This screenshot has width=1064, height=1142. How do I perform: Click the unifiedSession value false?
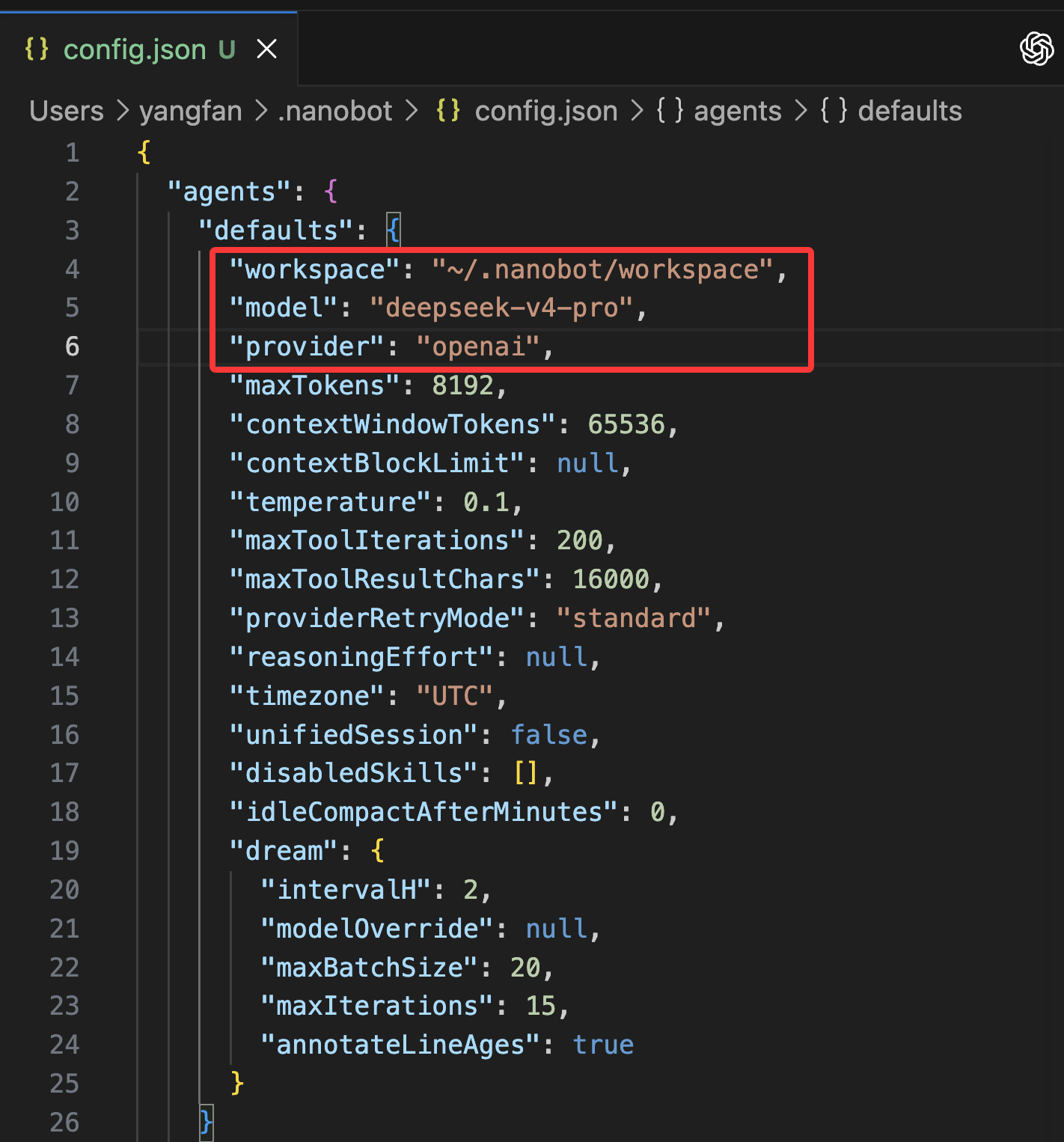[548, 735]
